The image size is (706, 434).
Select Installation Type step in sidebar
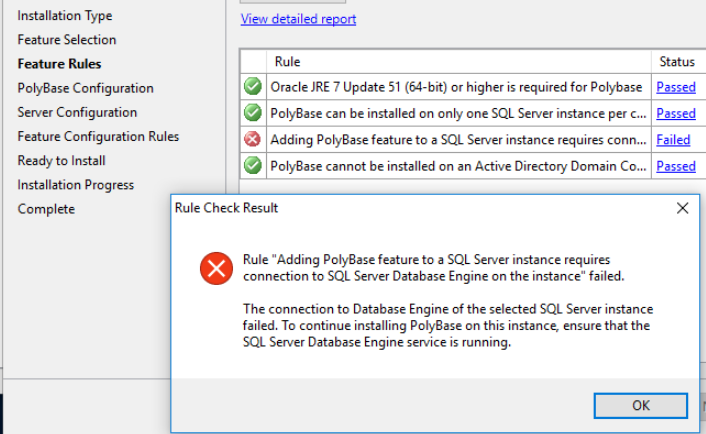tap(65, 16)
